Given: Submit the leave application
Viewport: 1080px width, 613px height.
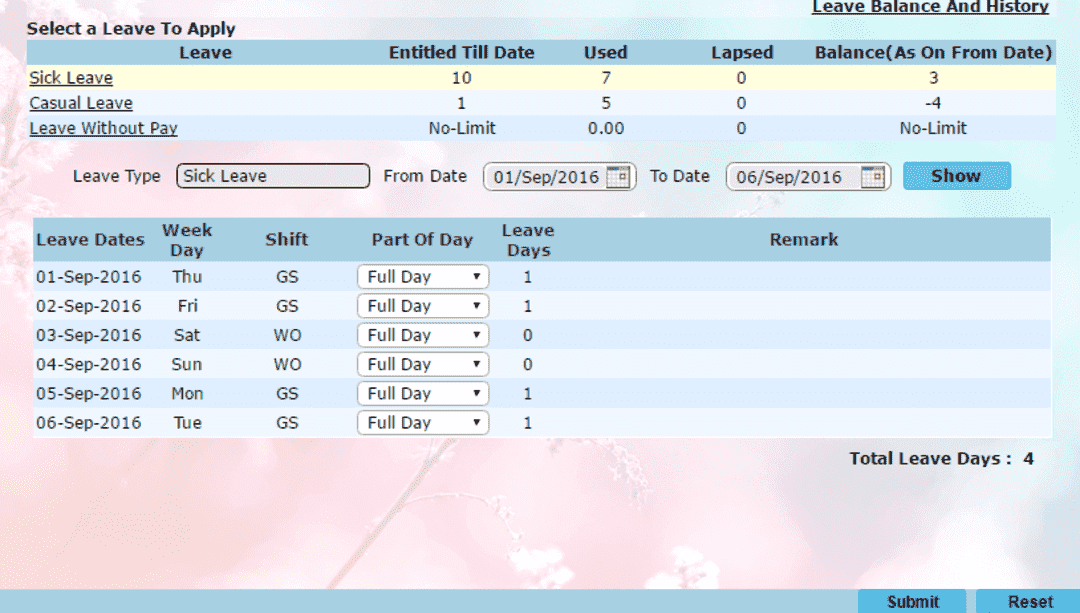Looking at the screenshot, I should pos(911,601).
